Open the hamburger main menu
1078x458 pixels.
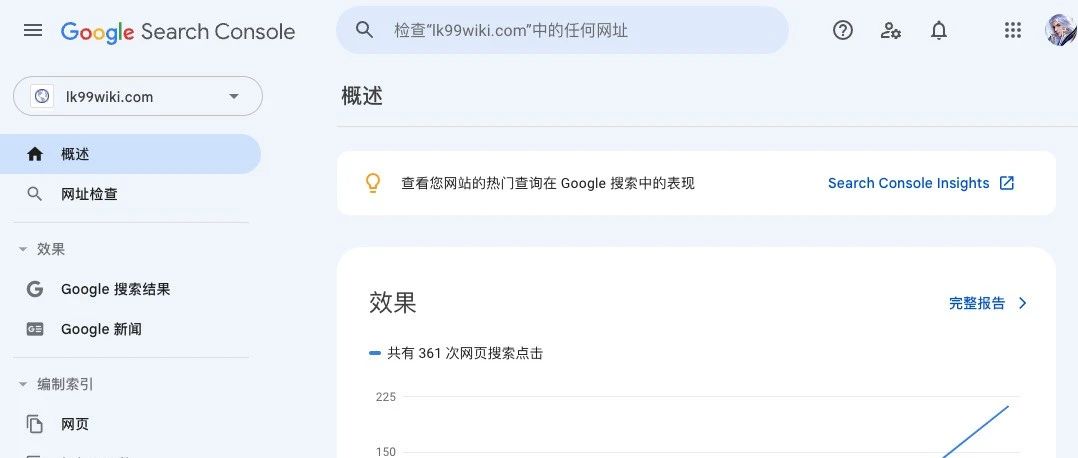click(33, 31)
